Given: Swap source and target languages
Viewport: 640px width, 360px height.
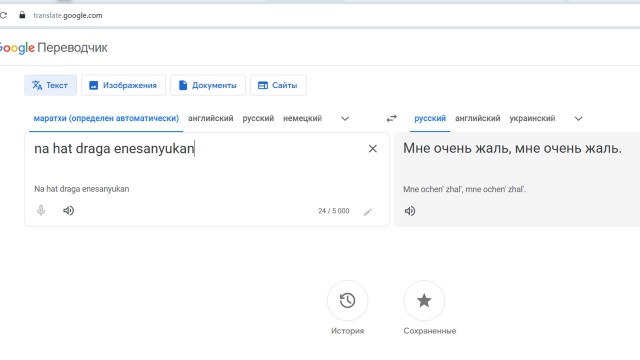Looking at the screenshot, I should [391, 118].
